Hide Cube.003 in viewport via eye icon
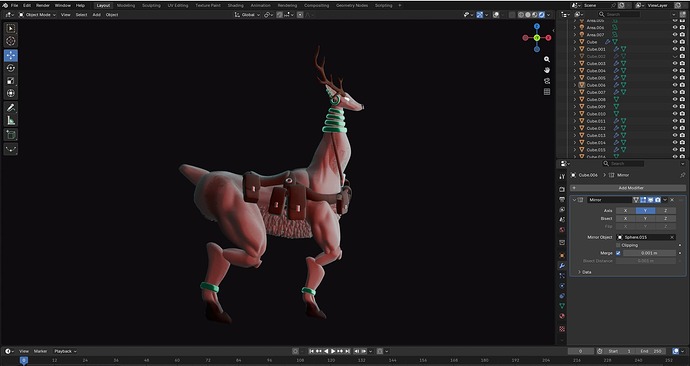Viewport: 690px width, 366px height. 675,63
